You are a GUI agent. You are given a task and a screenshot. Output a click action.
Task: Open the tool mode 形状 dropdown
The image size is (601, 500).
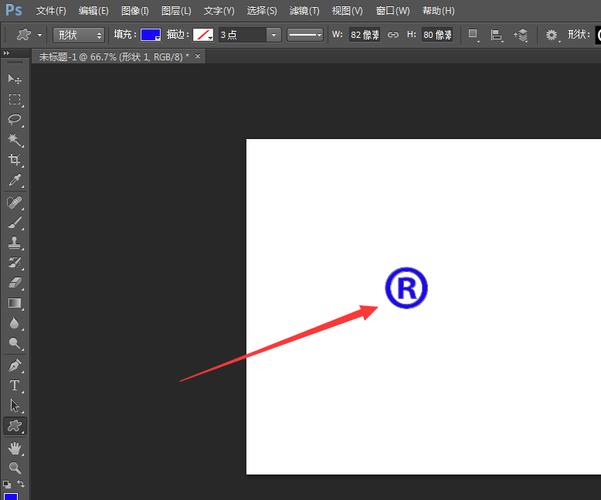pyautogui.click(x=79, y=35)
